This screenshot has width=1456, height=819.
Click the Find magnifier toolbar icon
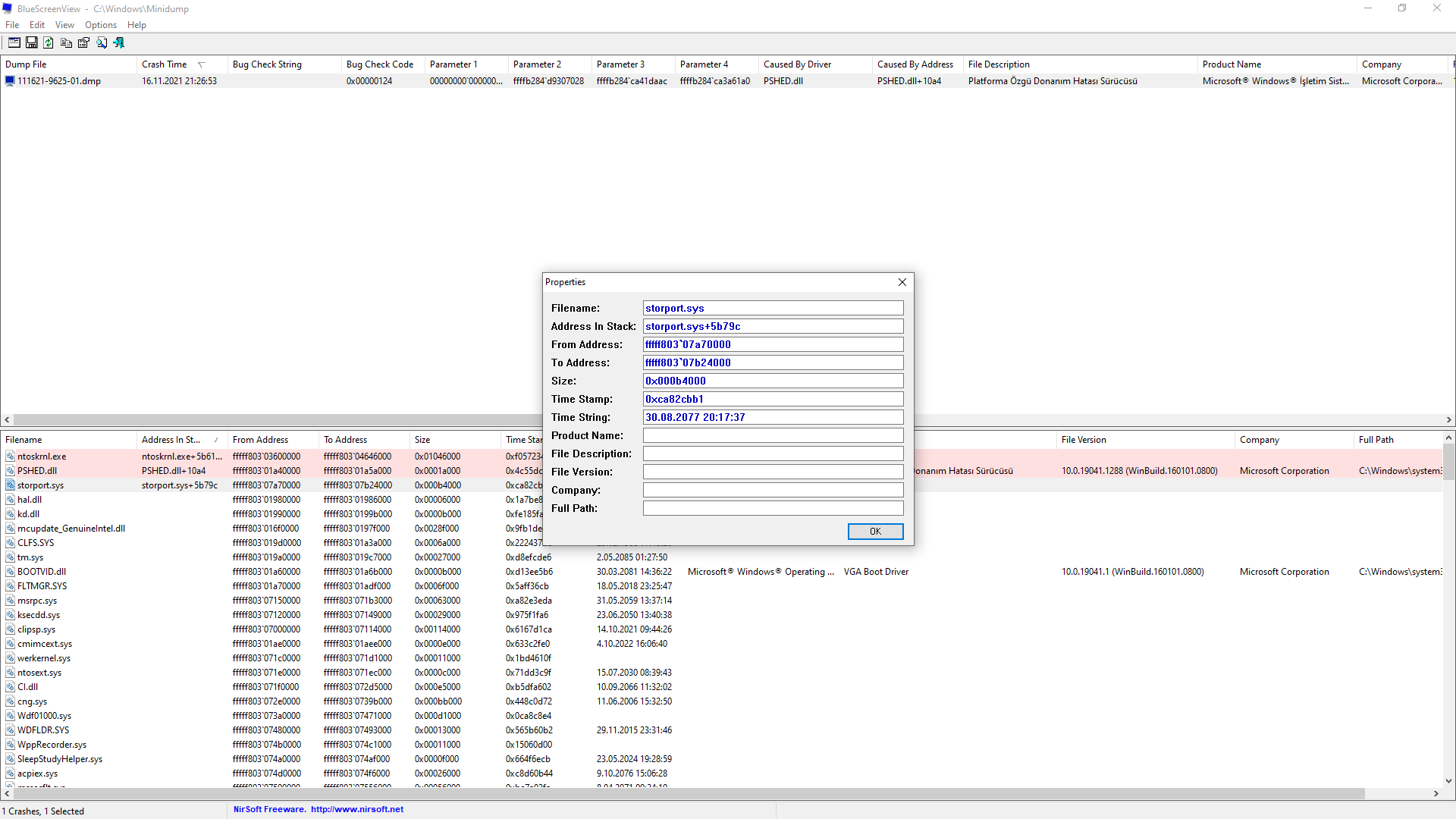click(102, 43)
